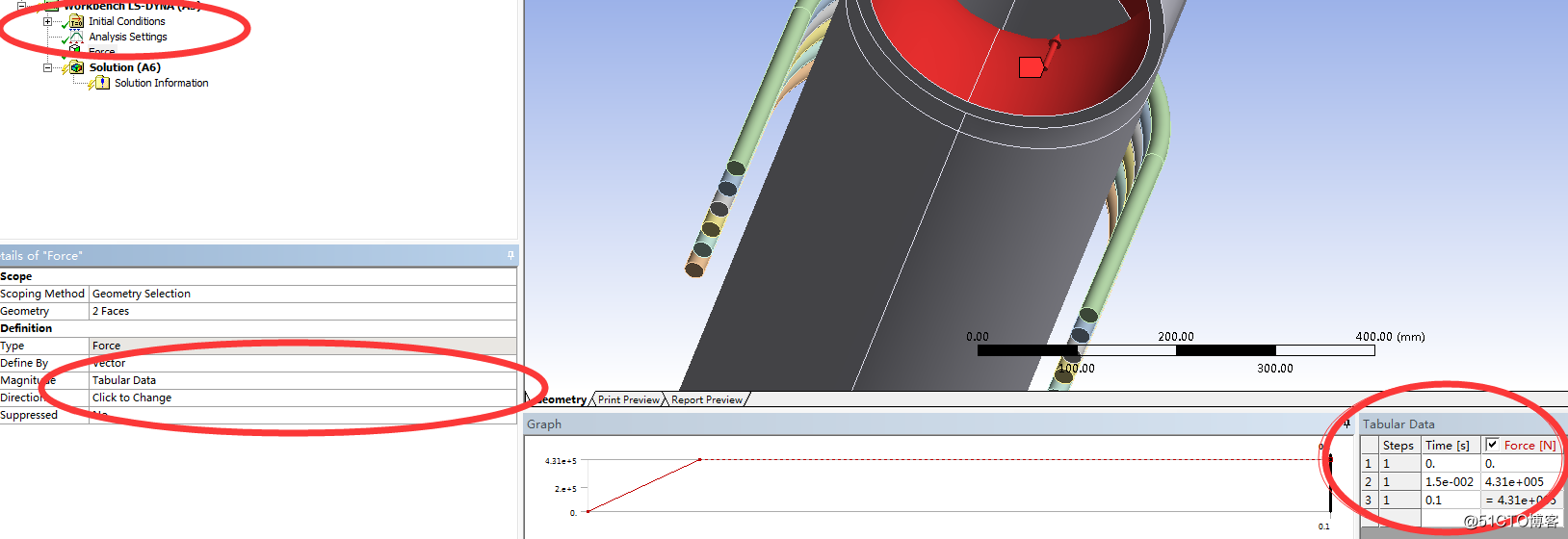Screen dimensions: 1568x539
Task: Click the Geometry value "2 Faces"
Action: (x=302, y=311)
